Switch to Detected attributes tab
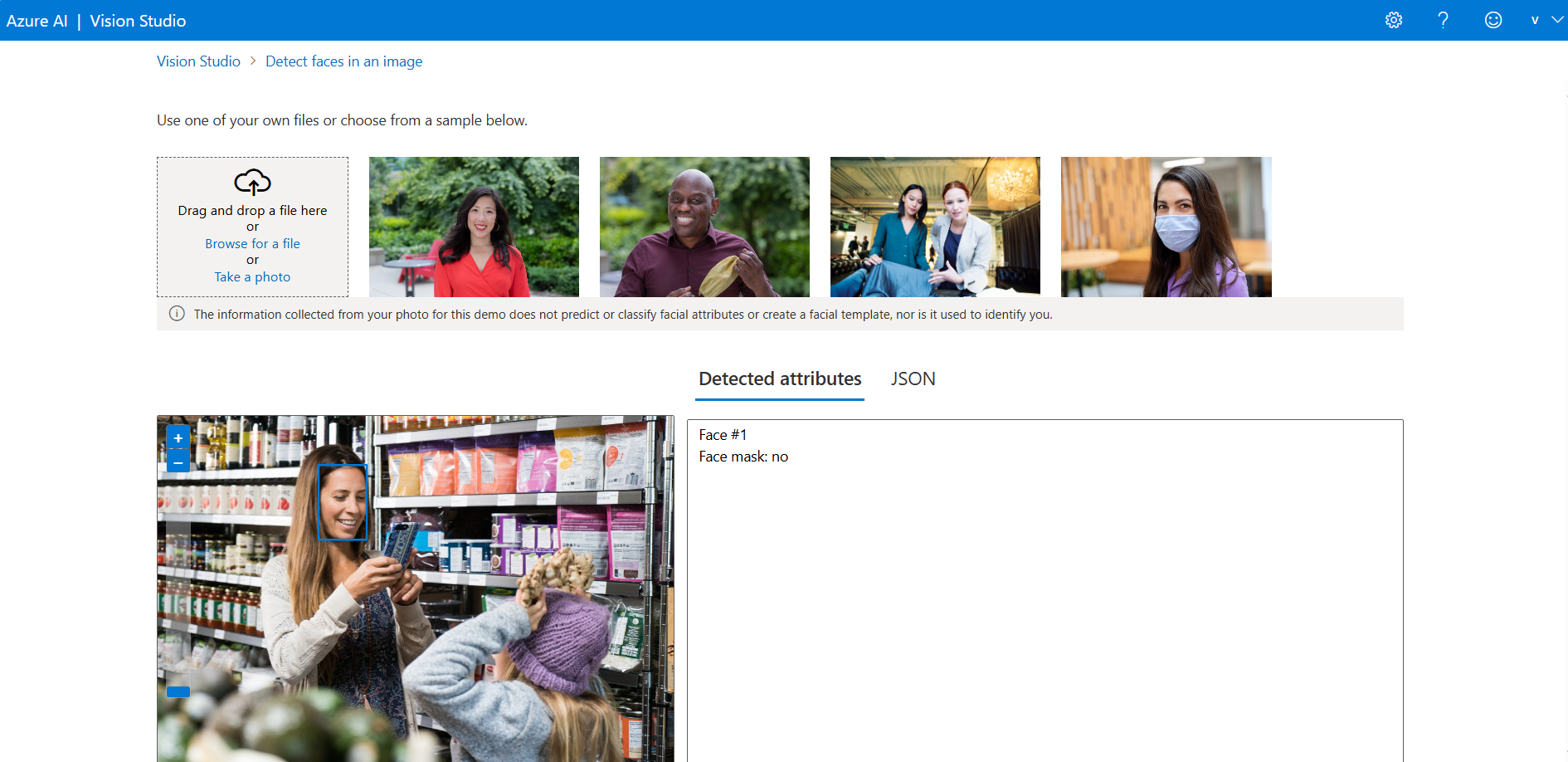 click(x=780, y=379)
